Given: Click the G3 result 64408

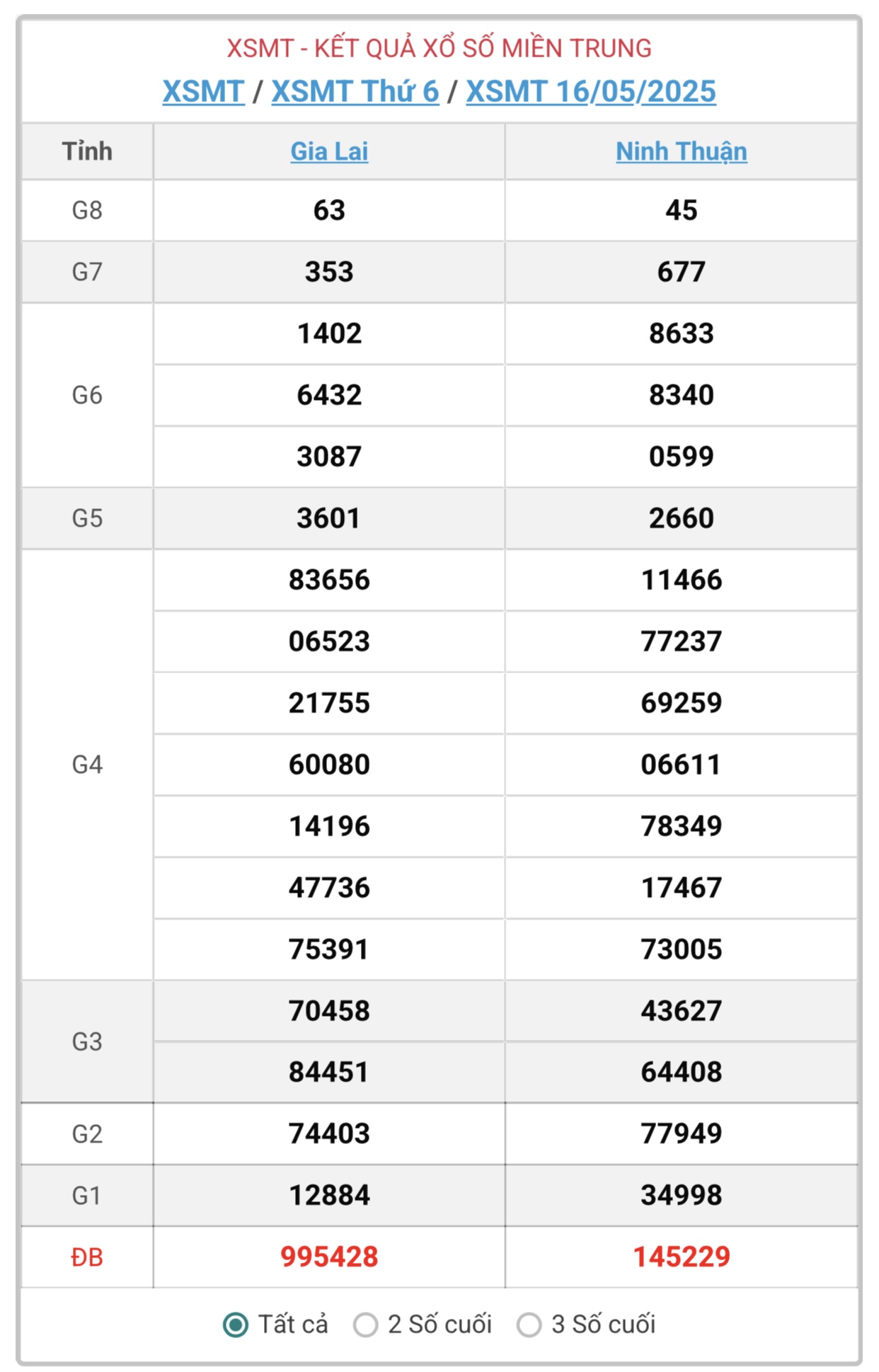Looking at the screenshot, I should coord(681,1072).
